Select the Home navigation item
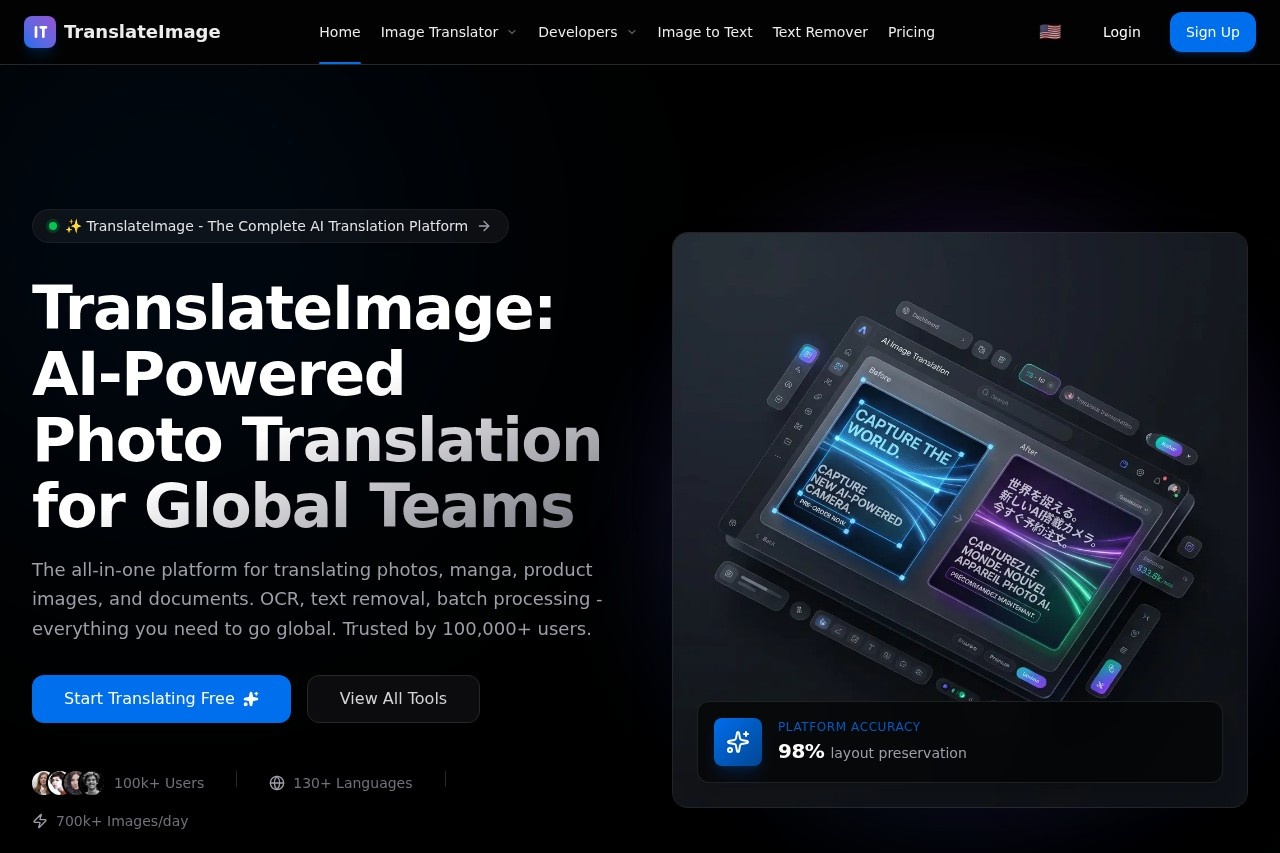The image size is (1280, 853). (x=339, y=32)
